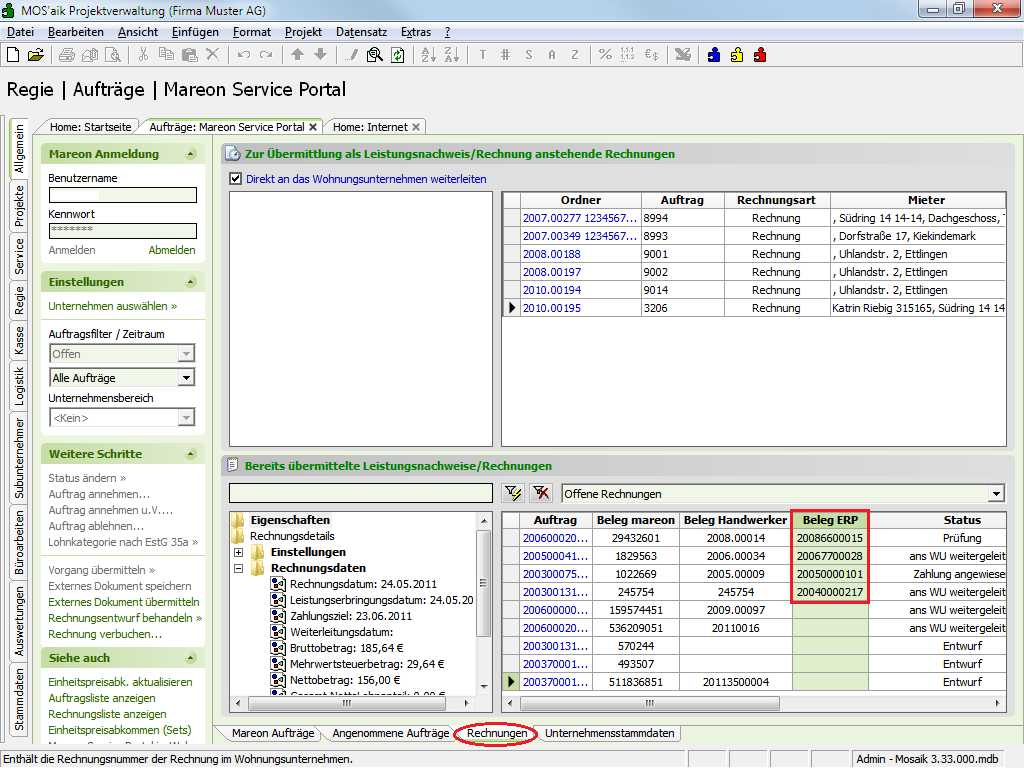Click the New document toolbar icon
Screen dimensions: 1024x768
click(13, 54)
